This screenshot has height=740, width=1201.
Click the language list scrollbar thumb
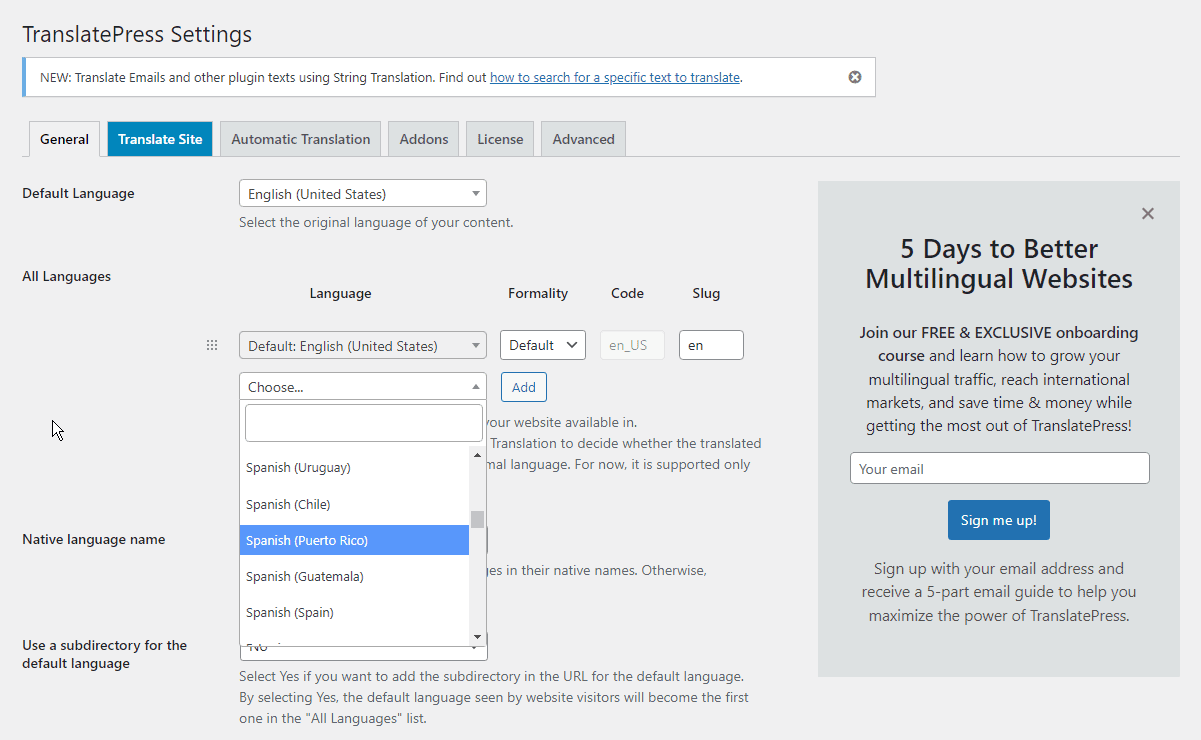click(477, 519)
